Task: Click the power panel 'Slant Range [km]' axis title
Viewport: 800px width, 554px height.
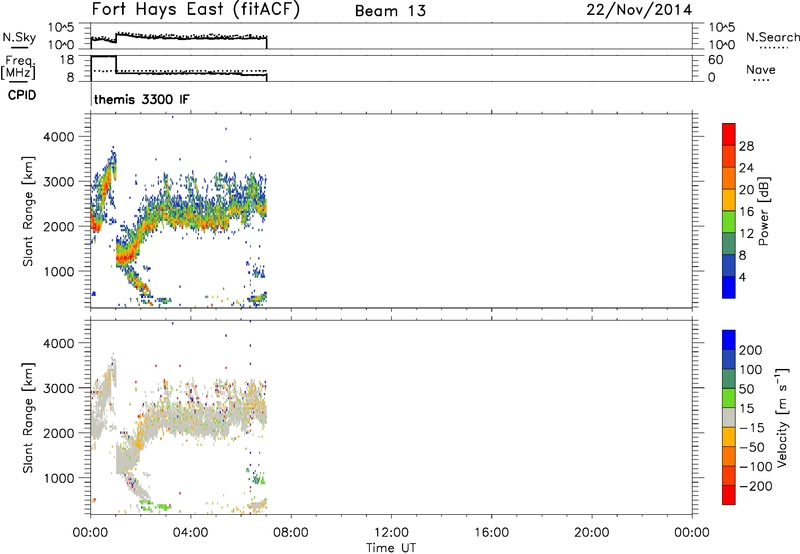Action: coord(28,211)
